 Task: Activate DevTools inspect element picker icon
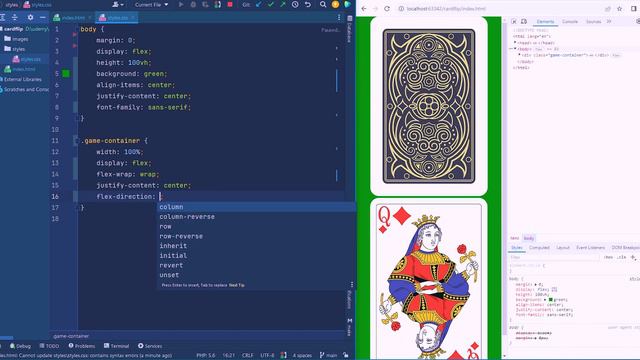[x=514, y=21]
